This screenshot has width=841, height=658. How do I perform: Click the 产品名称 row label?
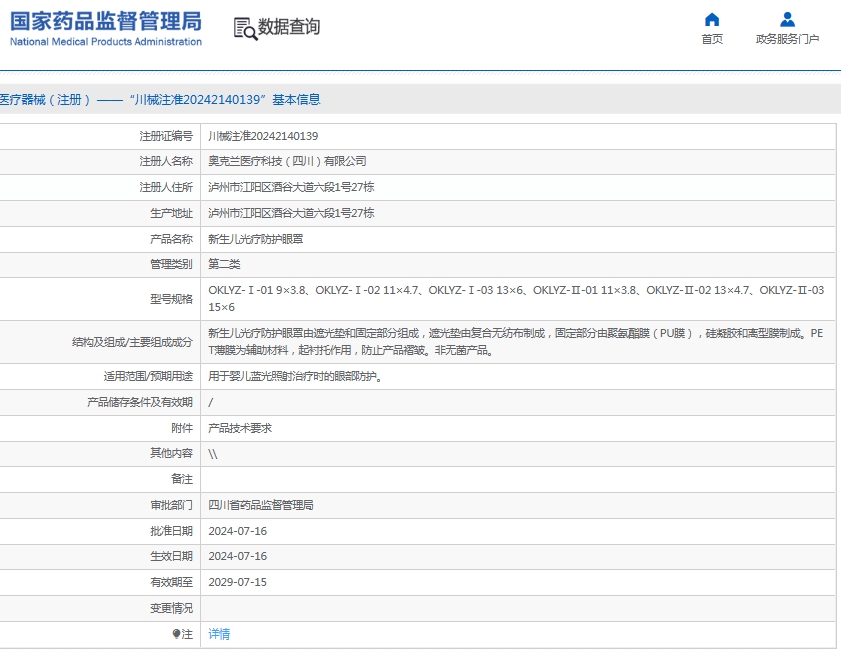(171, 239)
